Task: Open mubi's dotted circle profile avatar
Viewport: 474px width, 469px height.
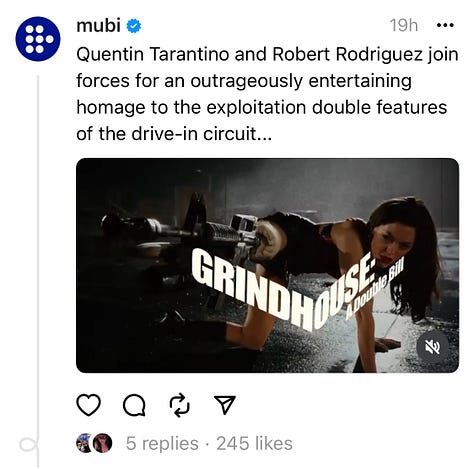Action: tap(38, 39)
